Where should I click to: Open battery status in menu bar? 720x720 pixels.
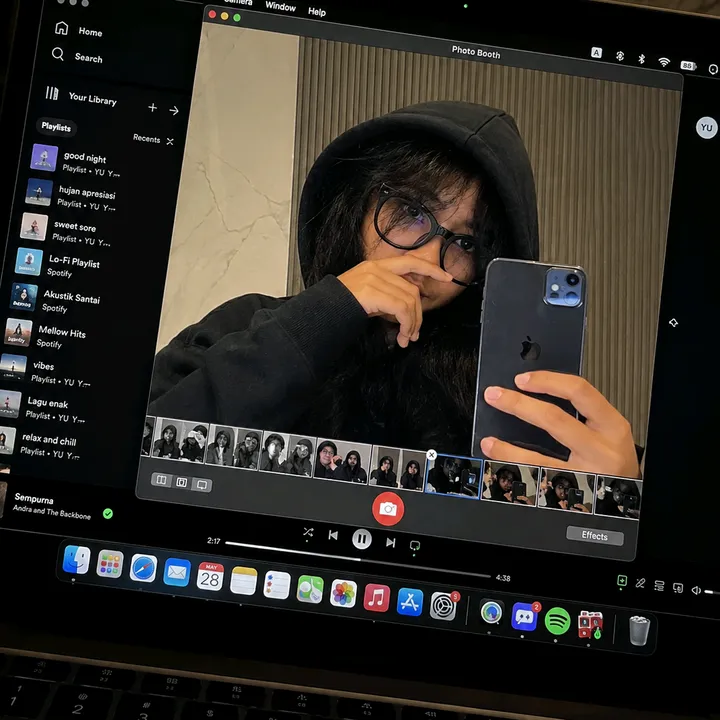click(x=688, y=65)
